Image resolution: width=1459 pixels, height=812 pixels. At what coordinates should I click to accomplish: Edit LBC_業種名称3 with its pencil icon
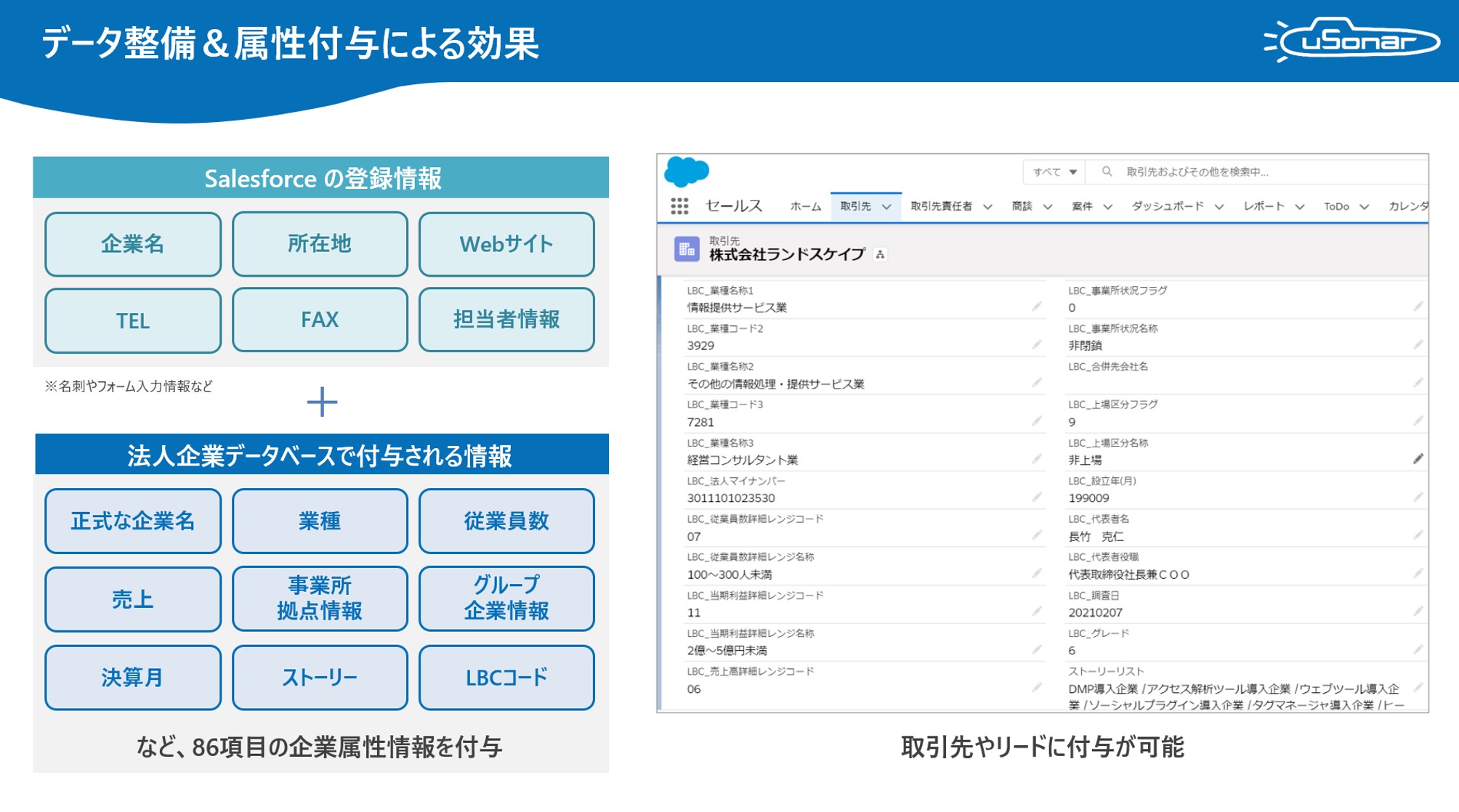(x=1037, y=459)
